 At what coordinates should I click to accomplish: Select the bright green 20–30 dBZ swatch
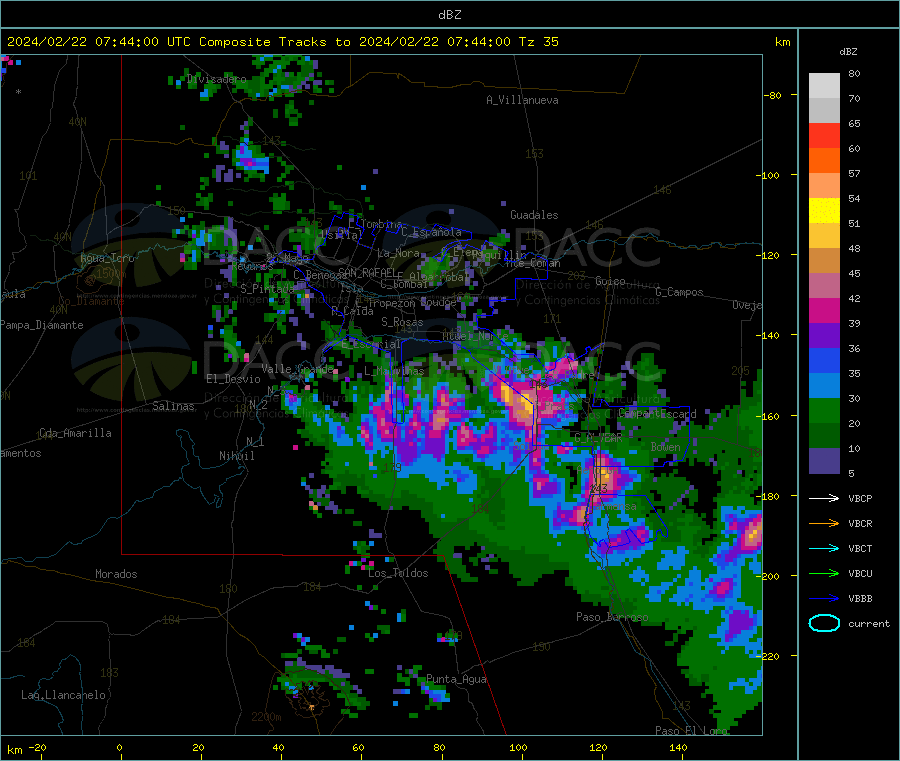[x=824, y=411]
